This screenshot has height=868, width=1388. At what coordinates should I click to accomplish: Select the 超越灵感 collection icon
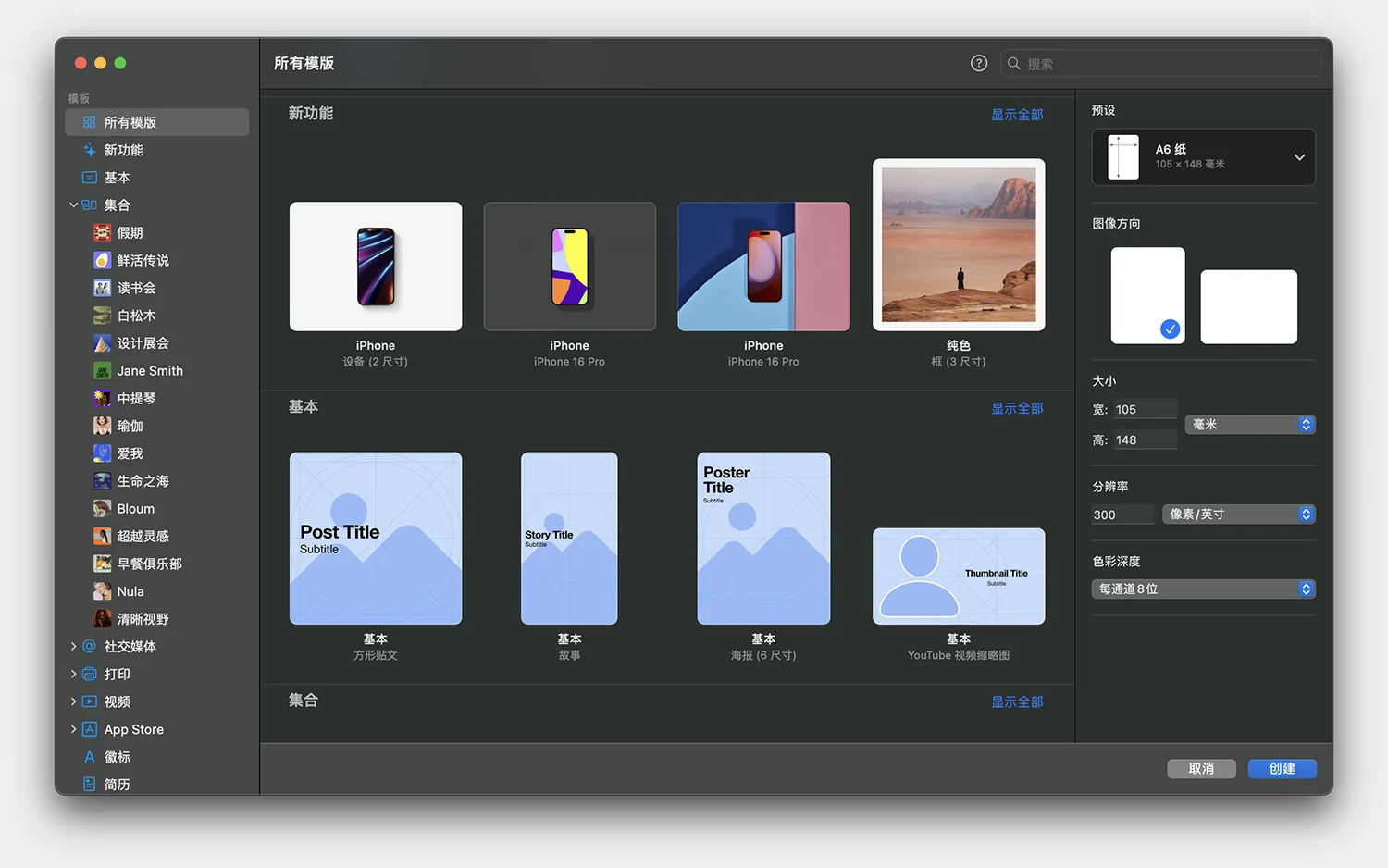click(x=103, y=536)
